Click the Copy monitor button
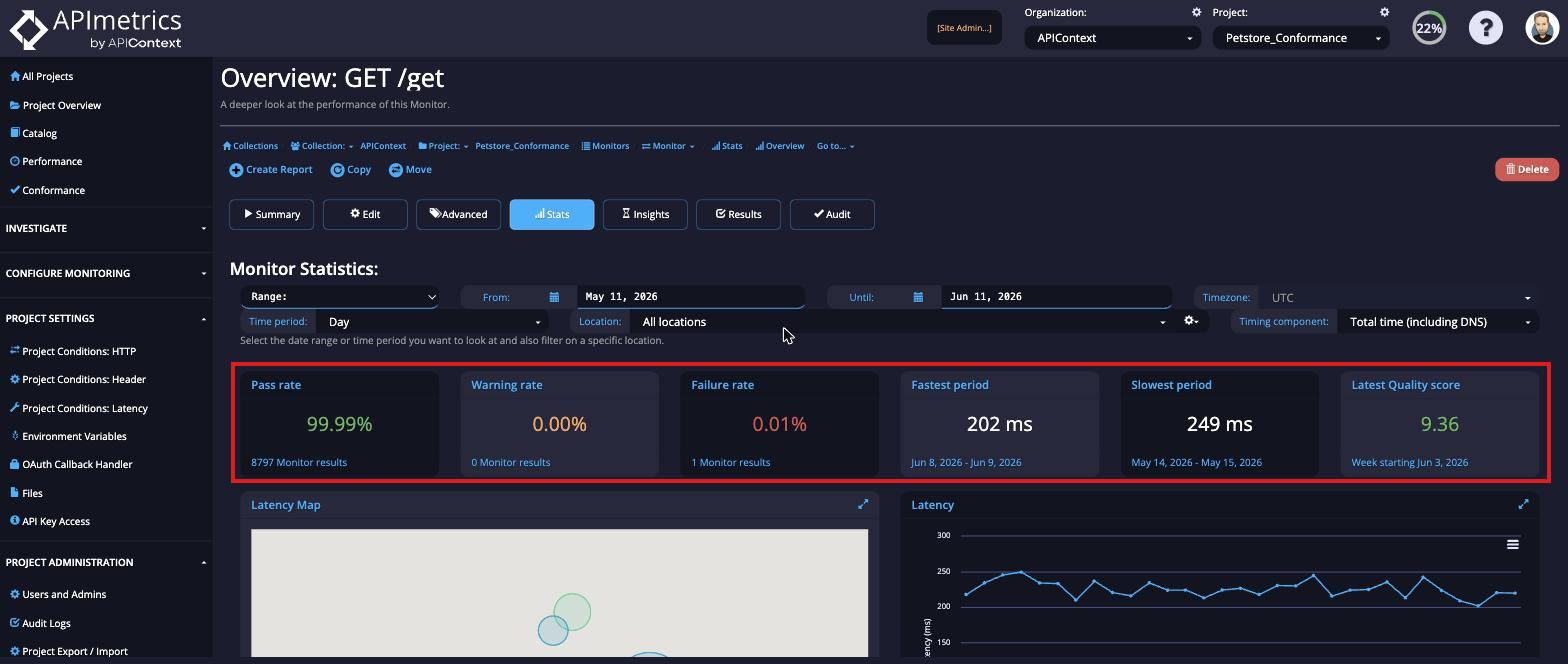1568x664 pixels. point(351,170)
